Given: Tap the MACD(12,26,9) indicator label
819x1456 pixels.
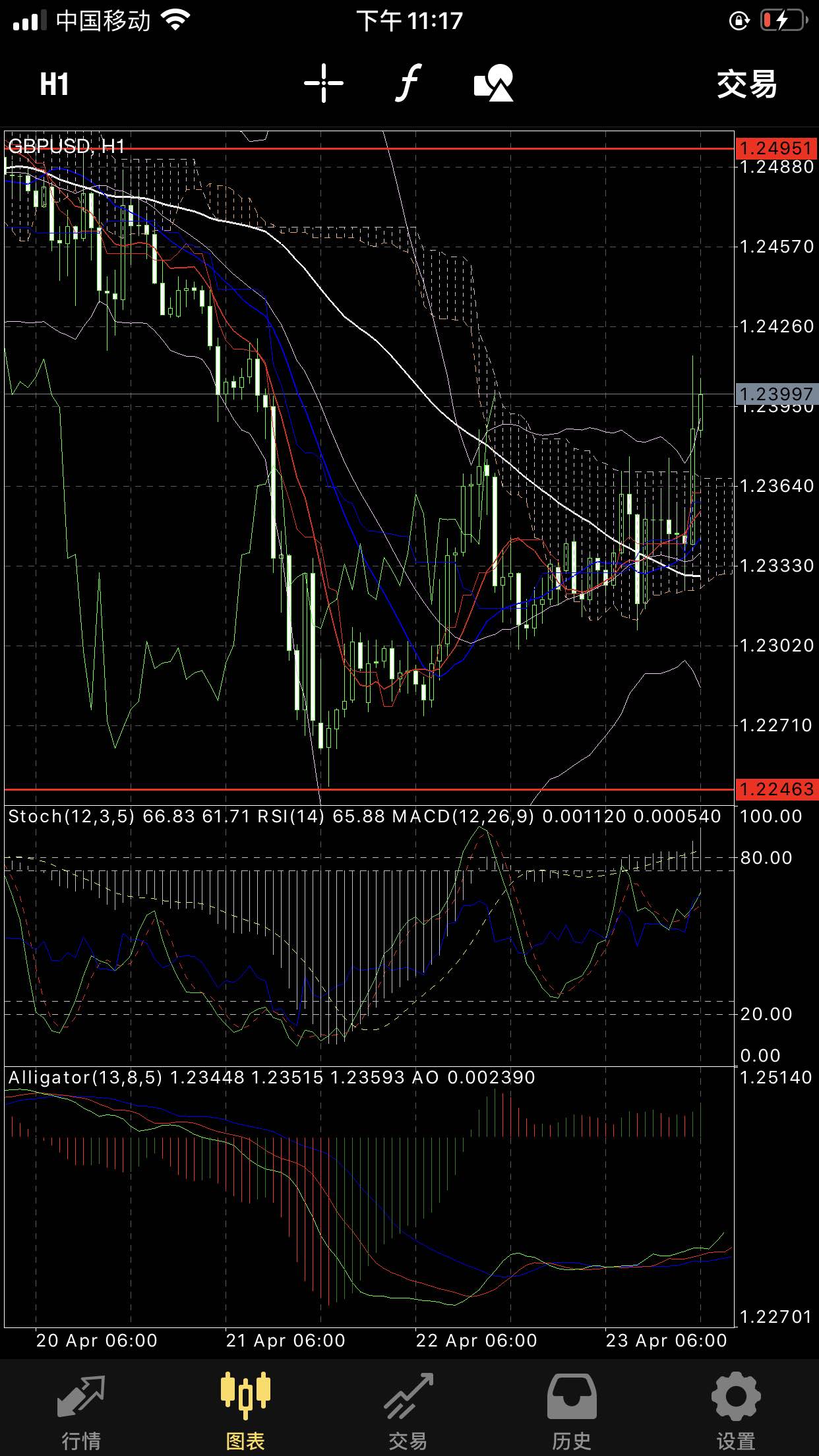Looking at the screenshot, I should (464, 816).
